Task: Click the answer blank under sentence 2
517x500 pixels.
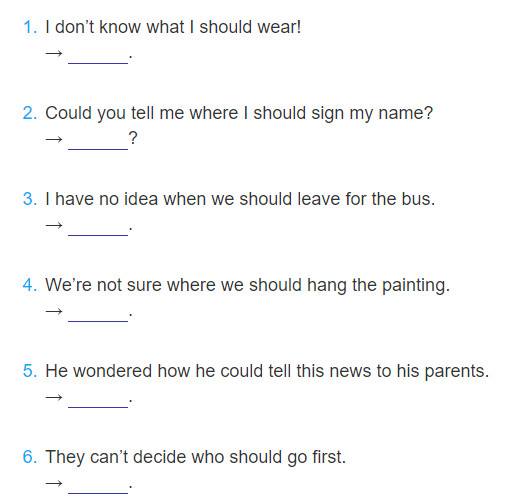Action: click(98, 144)
